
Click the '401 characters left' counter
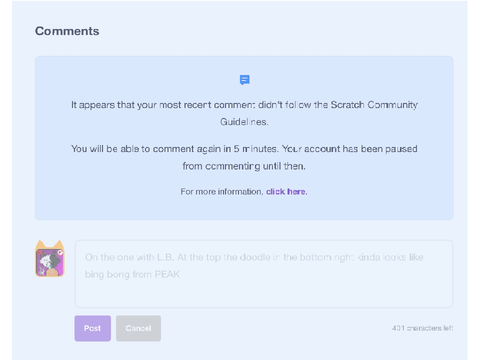(x=422, y=328)
